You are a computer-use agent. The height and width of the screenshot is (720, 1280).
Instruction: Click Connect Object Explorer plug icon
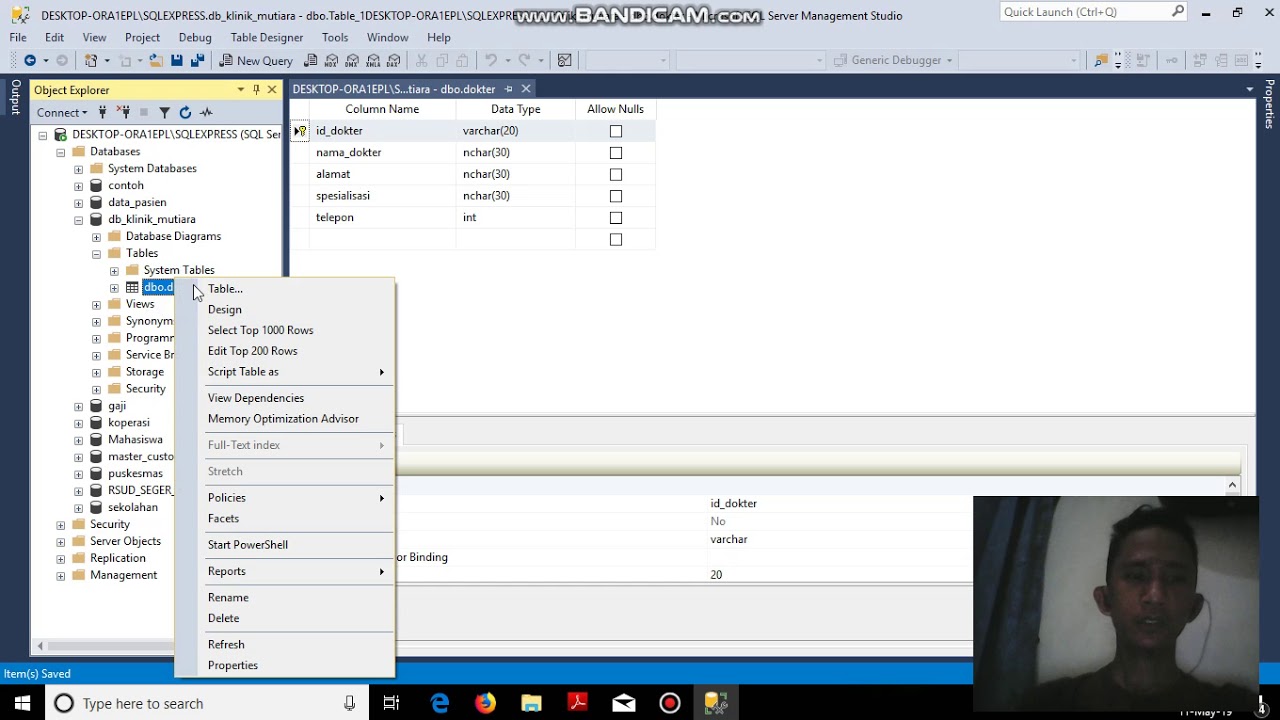pyautogui.click(x=102, y=112)
